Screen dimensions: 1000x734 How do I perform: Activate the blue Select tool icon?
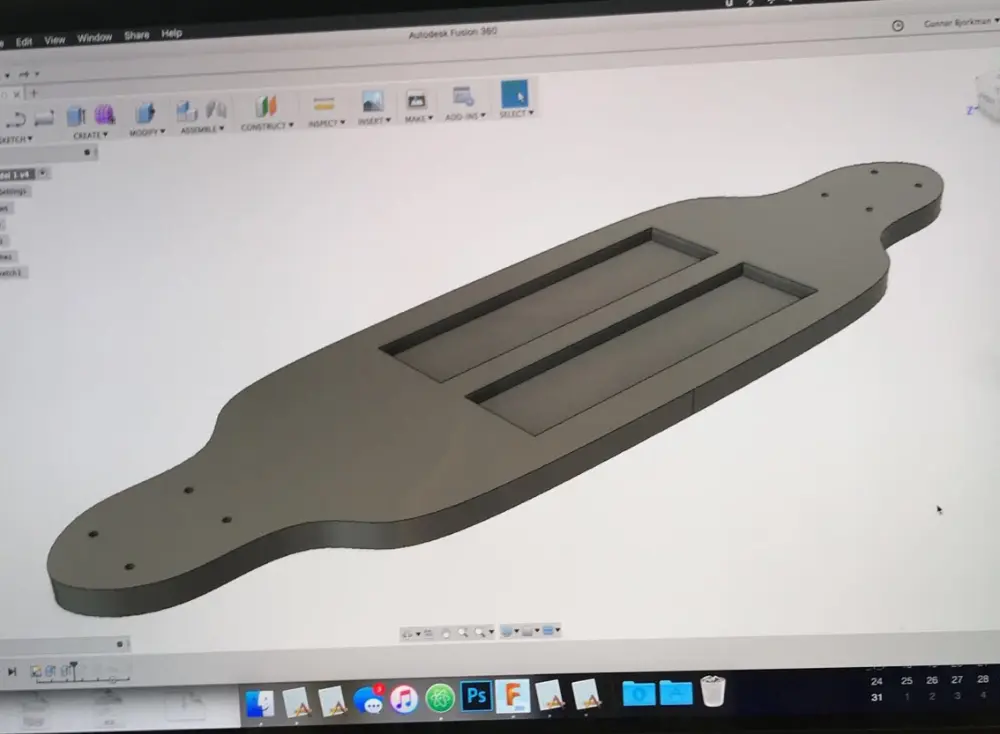click(514, 95)
